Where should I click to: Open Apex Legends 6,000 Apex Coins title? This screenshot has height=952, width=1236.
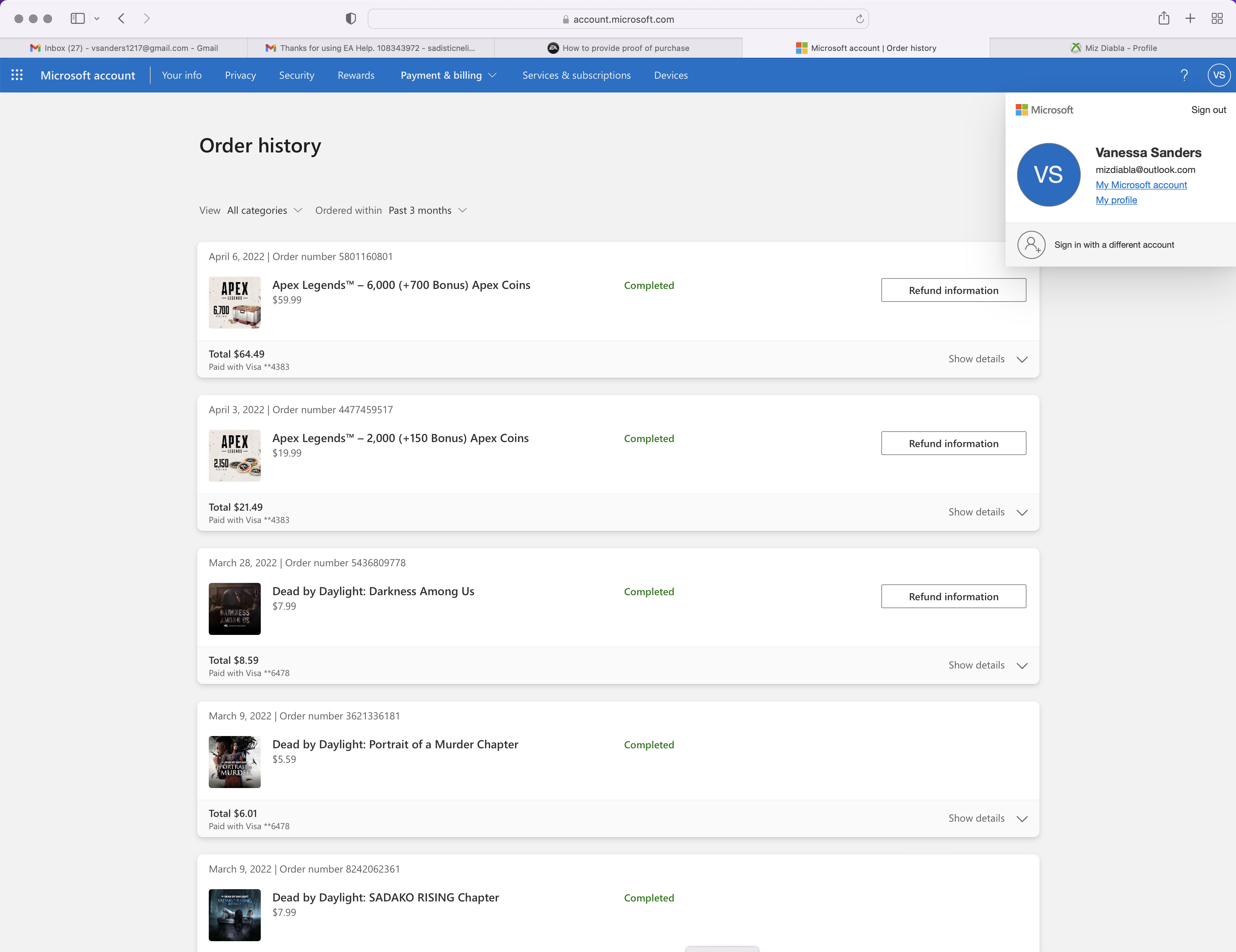401,285
